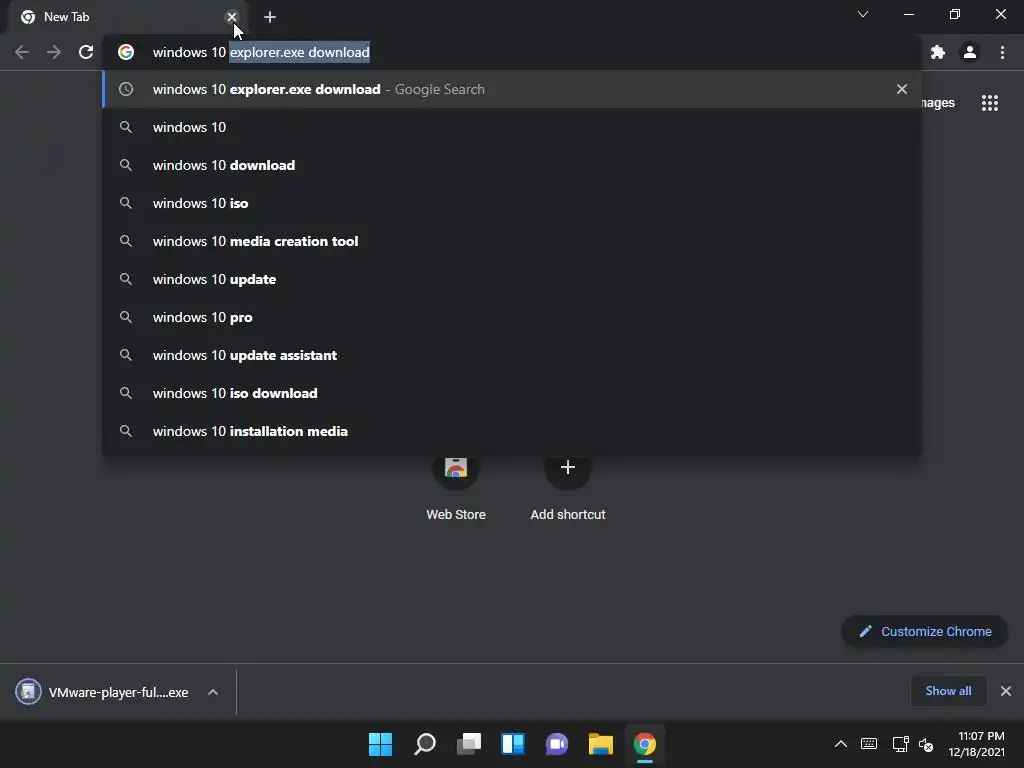Open Teams Chat on taskbar
The height and width of the screenshot is (768, 1024).
click(x=556, y=744)
